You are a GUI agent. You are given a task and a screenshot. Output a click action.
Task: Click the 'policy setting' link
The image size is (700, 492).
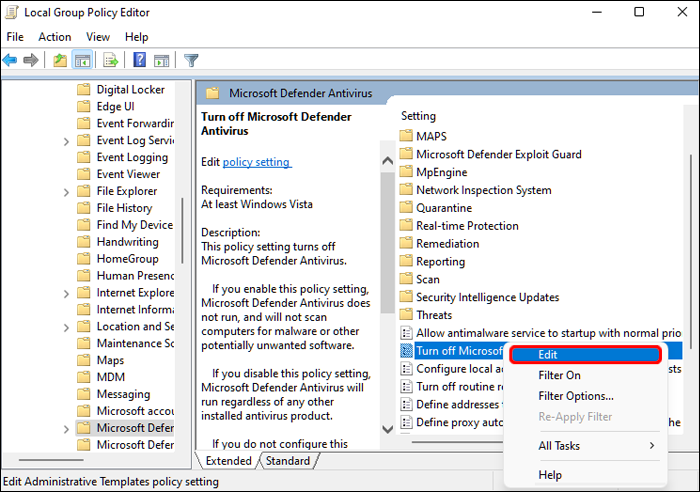point(256,162)
